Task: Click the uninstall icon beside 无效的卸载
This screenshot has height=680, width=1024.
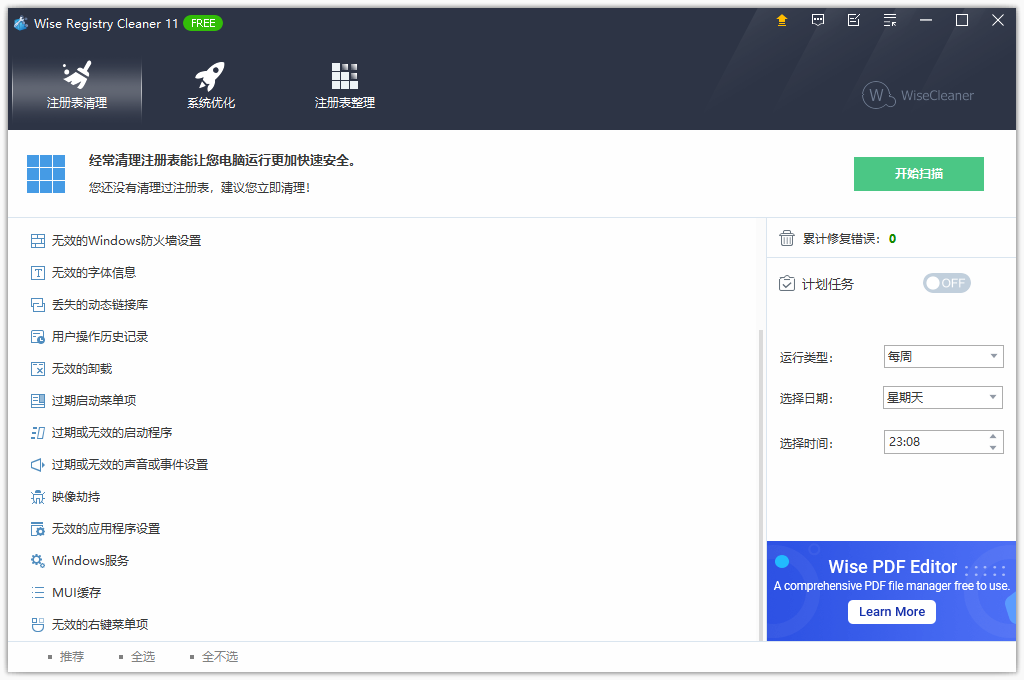Action: [x=38, y=369]
